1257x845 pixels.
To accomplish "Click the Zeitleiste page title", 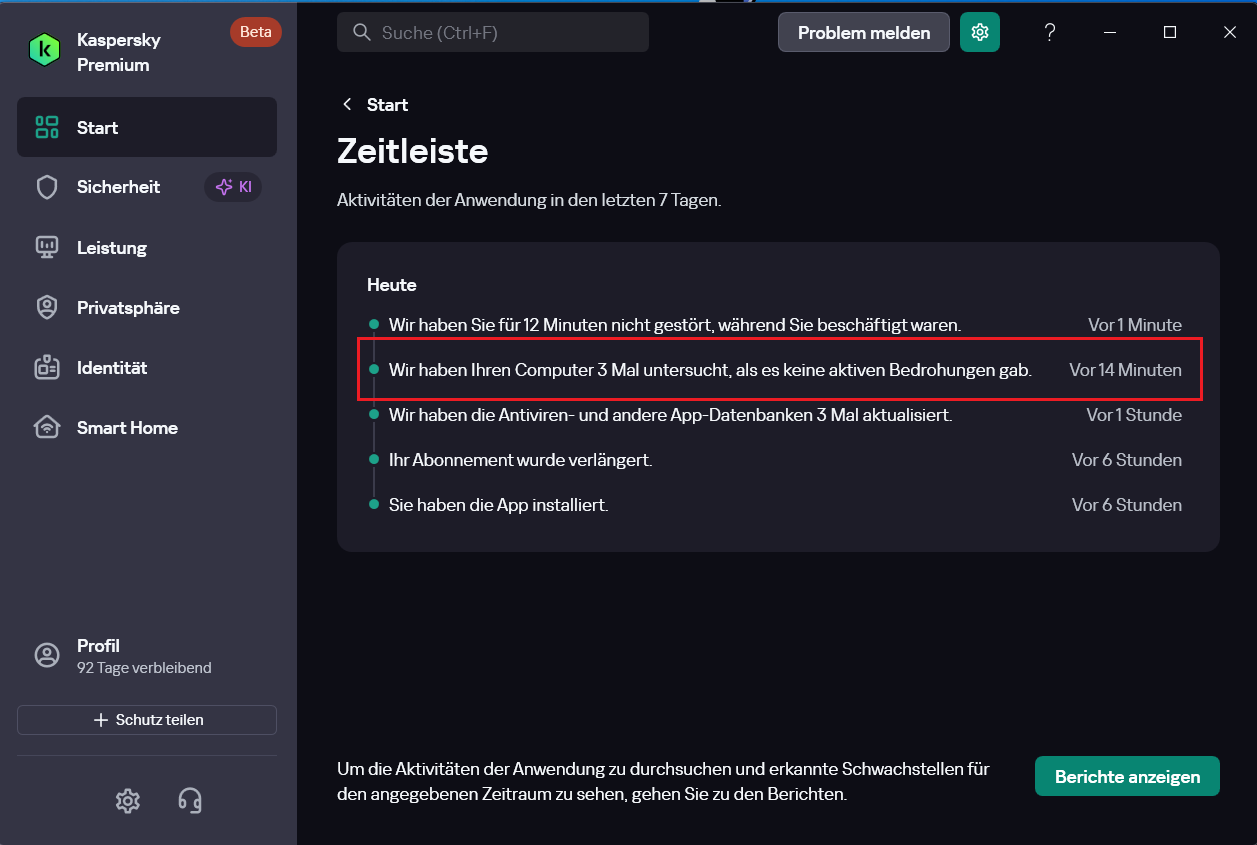I will tap(412, 151).
